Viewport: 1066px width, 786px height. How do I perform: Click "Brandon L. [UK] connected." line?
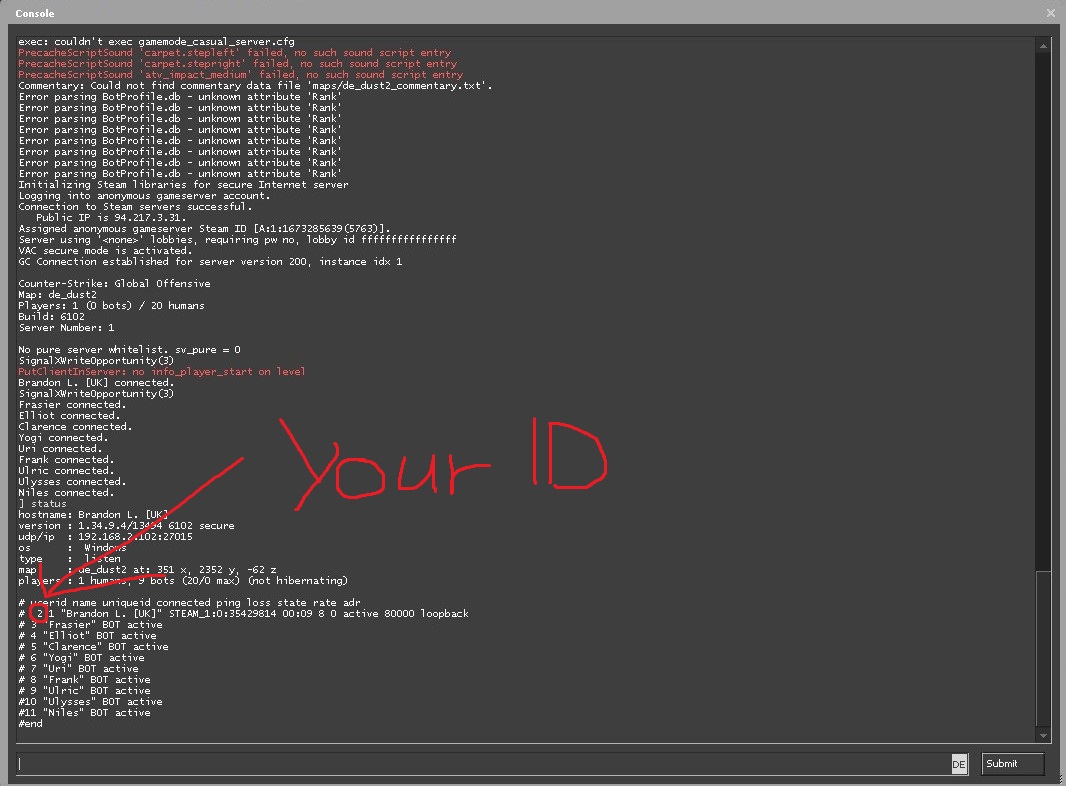click(x=96, y=383)
